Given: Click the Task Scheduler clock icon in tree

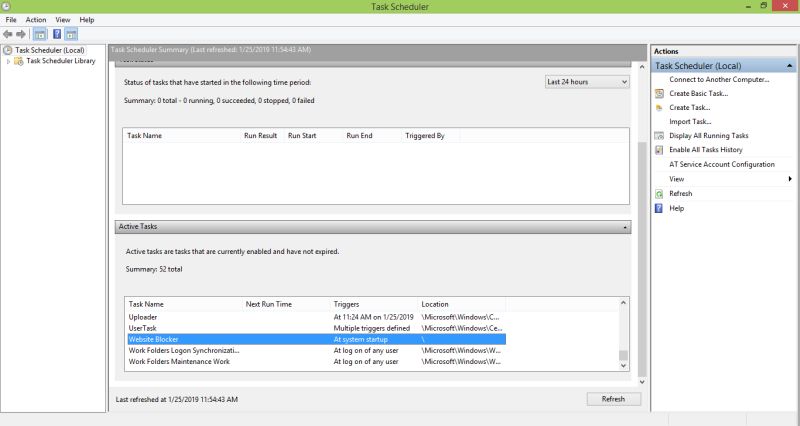Looking at the screenshot, I should pyautogui.click(x=8, y=50).
